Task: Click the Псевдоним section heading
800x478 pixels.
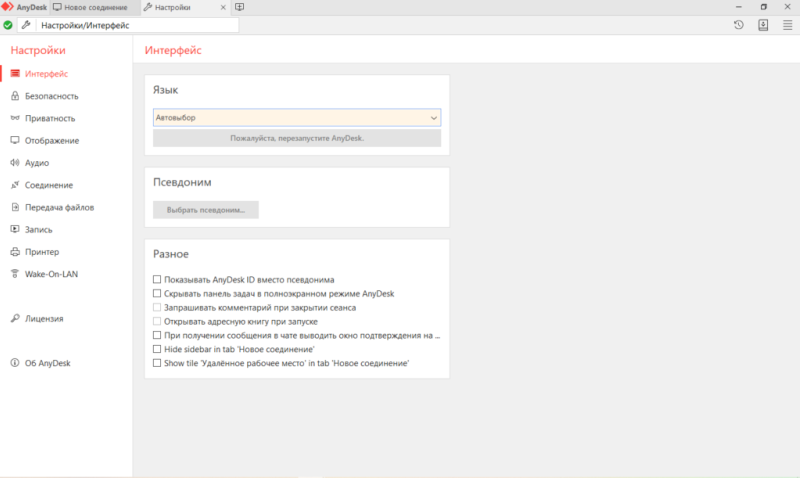Action: click(x=182, y=182)
